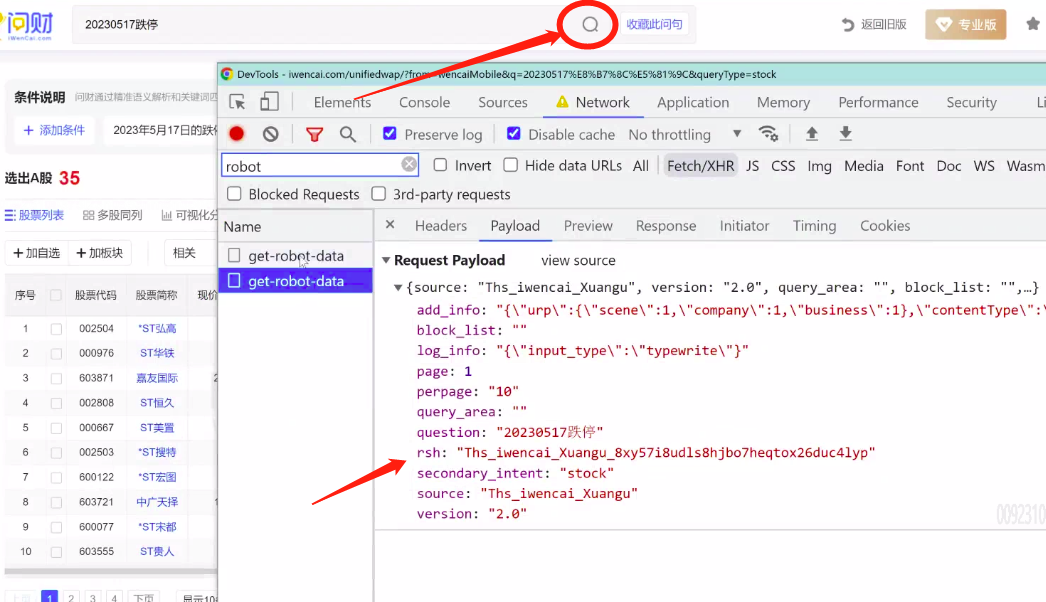Viewport: 1046px width, 602px height.
Task: Stop recording with the red record icon
Action: (237, 134)
